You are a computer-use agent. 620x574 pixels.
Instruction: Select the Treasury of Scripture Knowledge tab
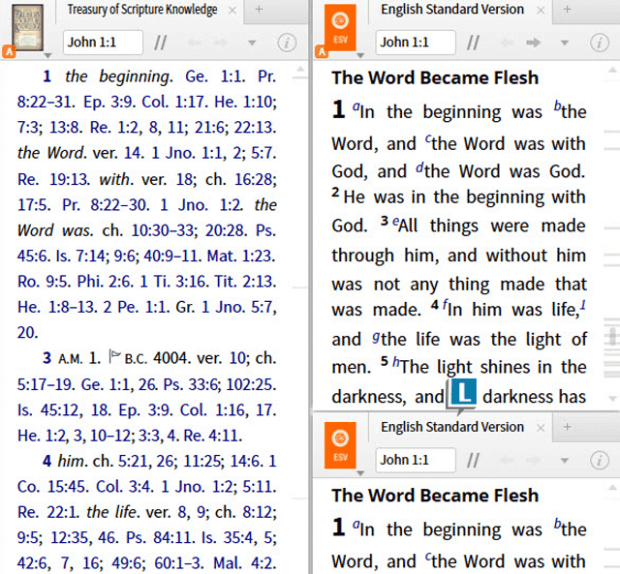141,10
